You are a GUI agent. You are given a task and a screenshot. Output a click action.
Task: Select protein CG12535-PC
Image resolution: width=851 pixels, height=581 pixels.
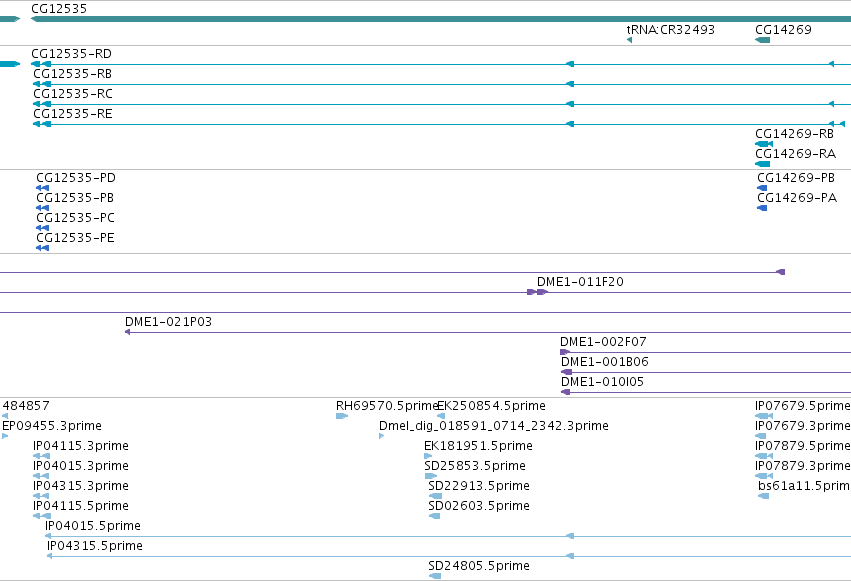(x=75, y=218)
